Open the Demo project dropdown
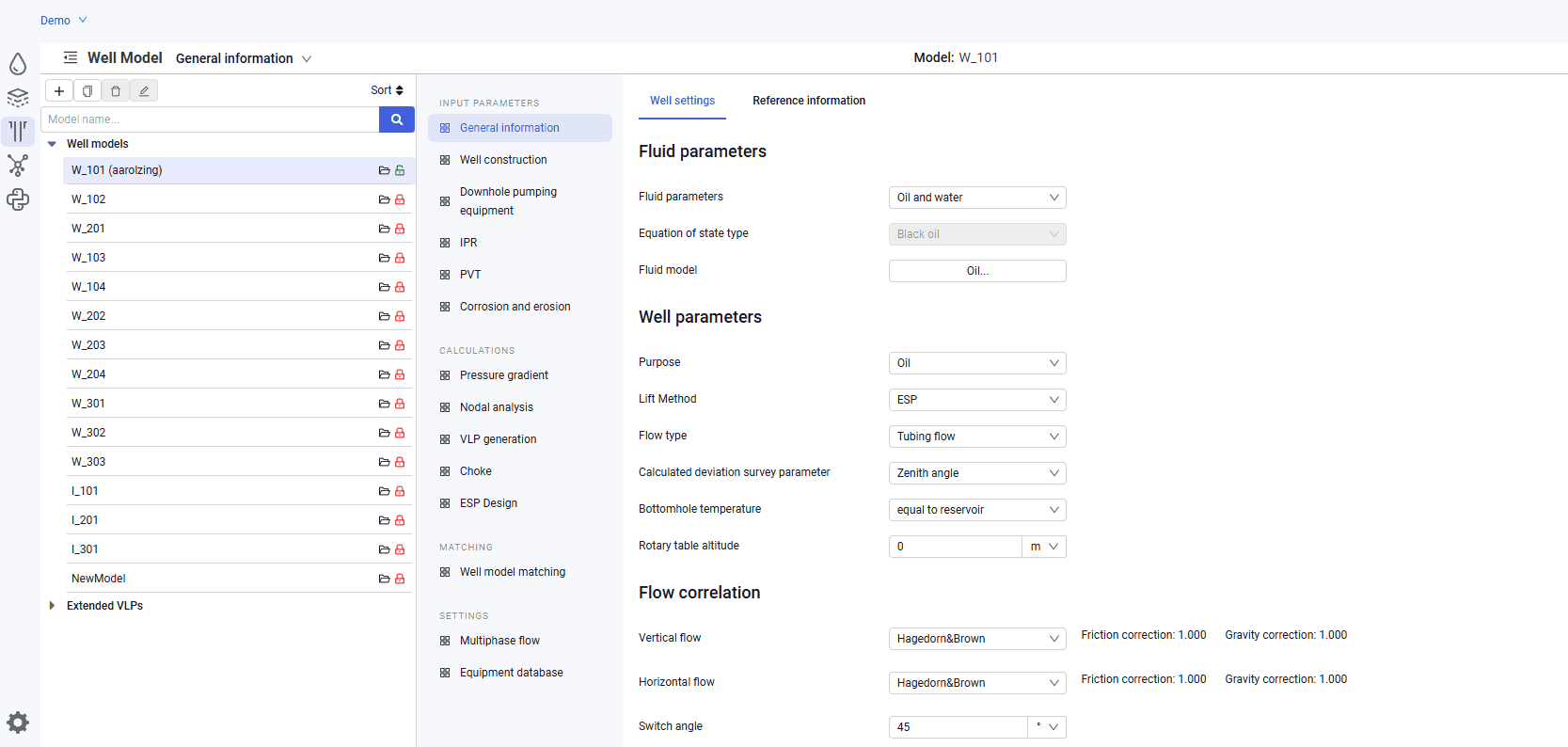Screen dimensions: 1568x747 click(x=64, y=21)
